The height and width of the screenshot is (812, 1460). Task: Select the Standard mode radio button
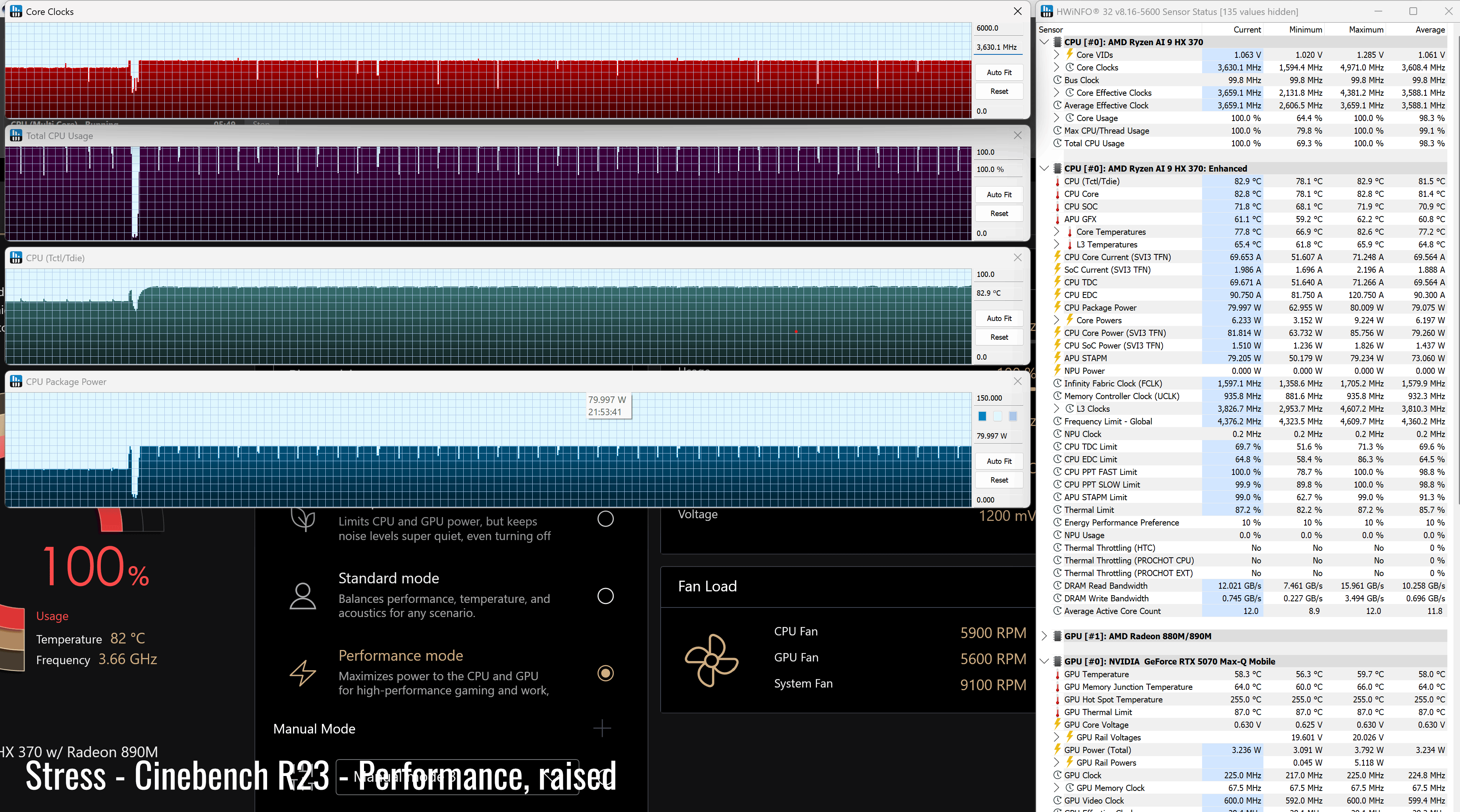pyautogui.click(x=605, y=596)
